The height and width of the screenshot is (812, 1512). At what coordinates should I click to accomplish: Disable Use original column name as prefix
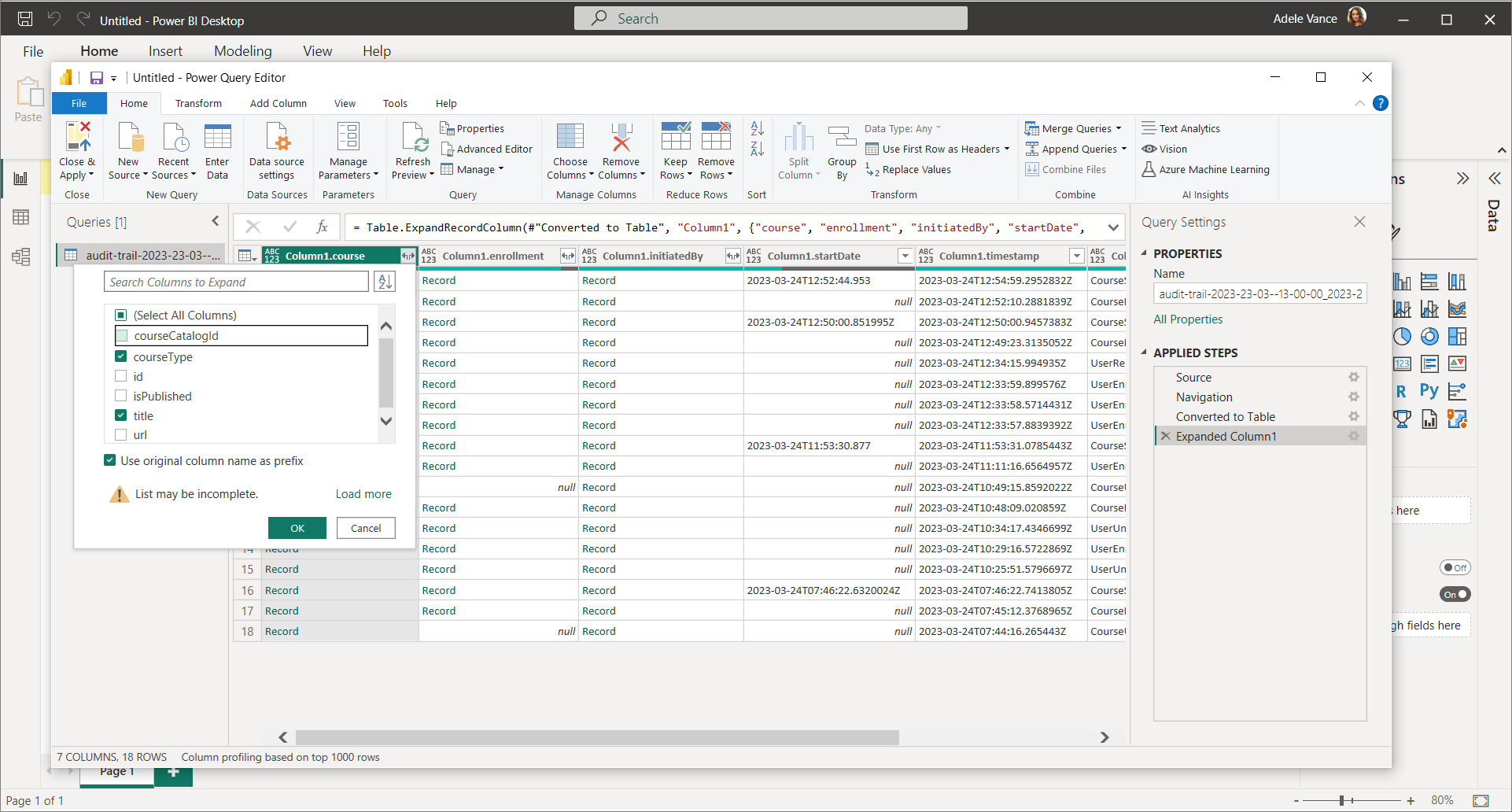pos(110,460)
